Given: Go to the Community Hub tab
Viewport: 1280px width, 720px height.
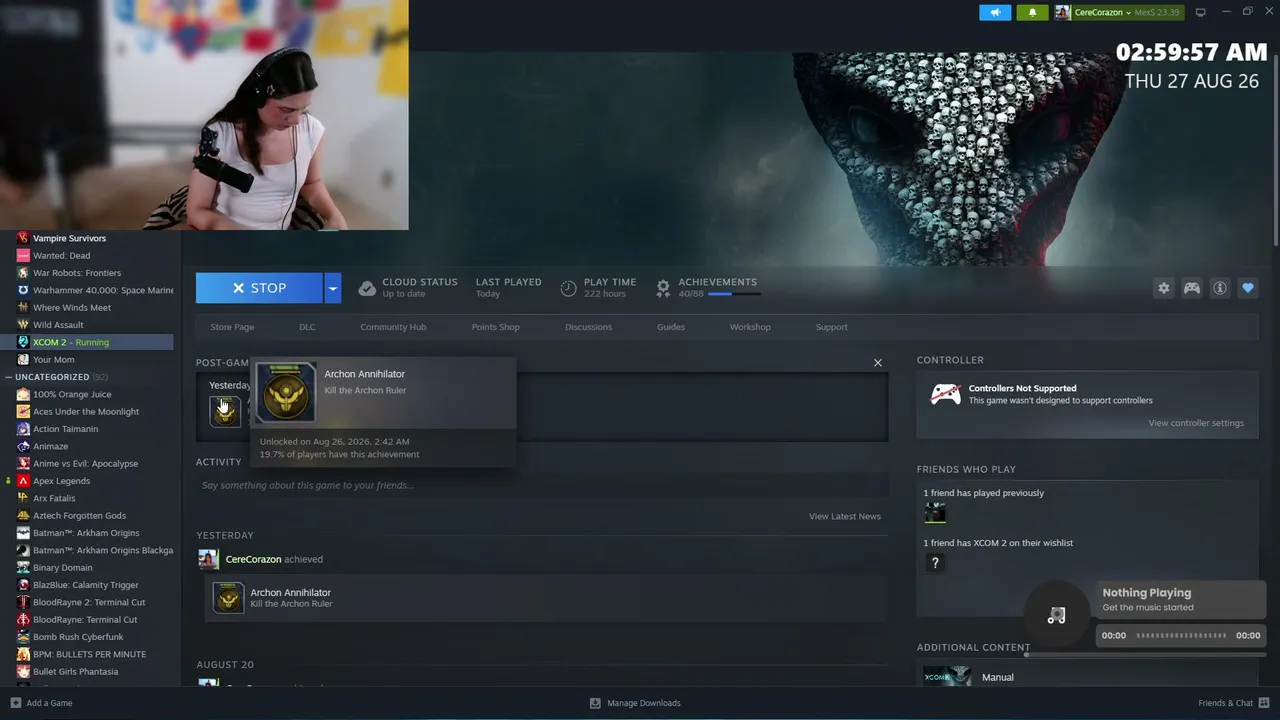Looking at the screenshot, I should coord(393,327).
